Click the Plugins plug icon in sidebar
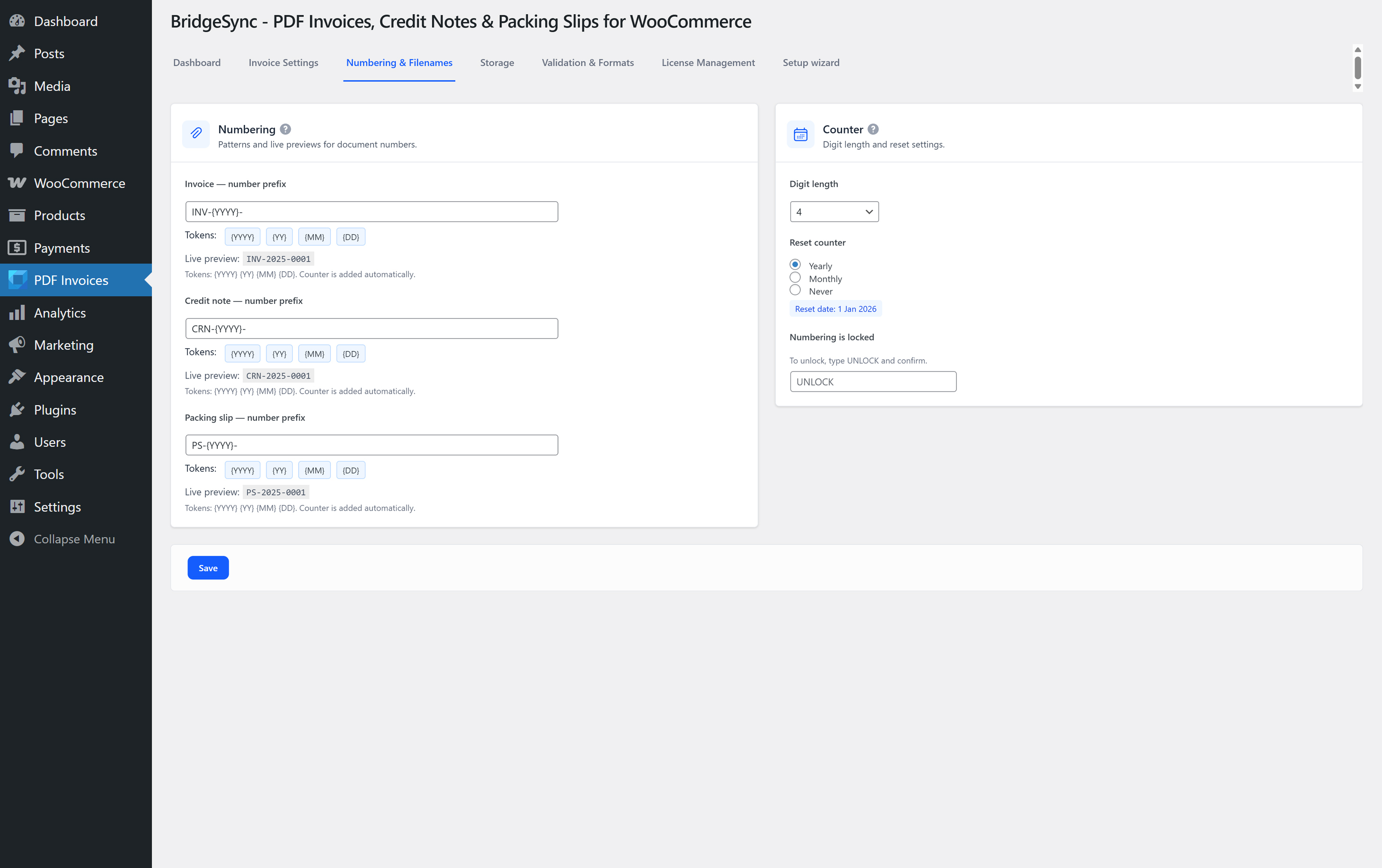The width and height of the screenshot is (1382, 868). (x=17, y=409)
